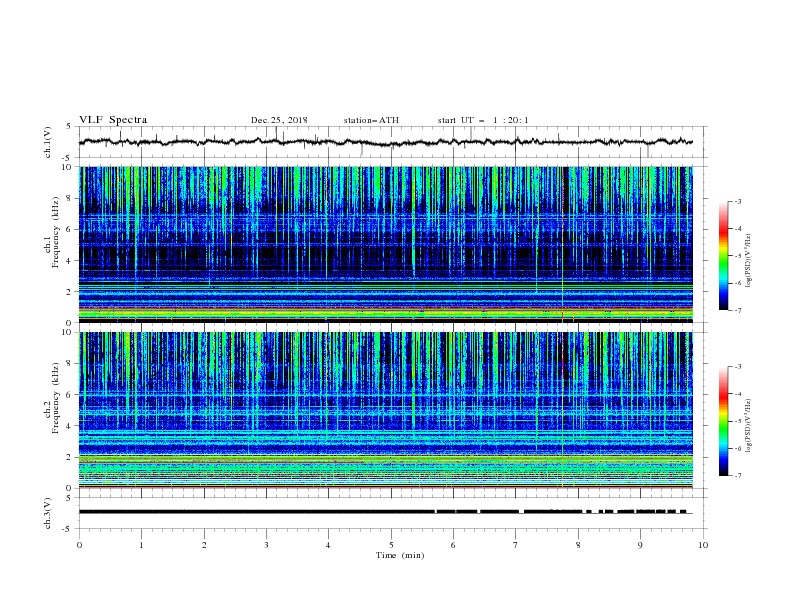
Task: Click the date "Dec. 25, 2018"
Action: pyautogui.click(x=279, y=120)
